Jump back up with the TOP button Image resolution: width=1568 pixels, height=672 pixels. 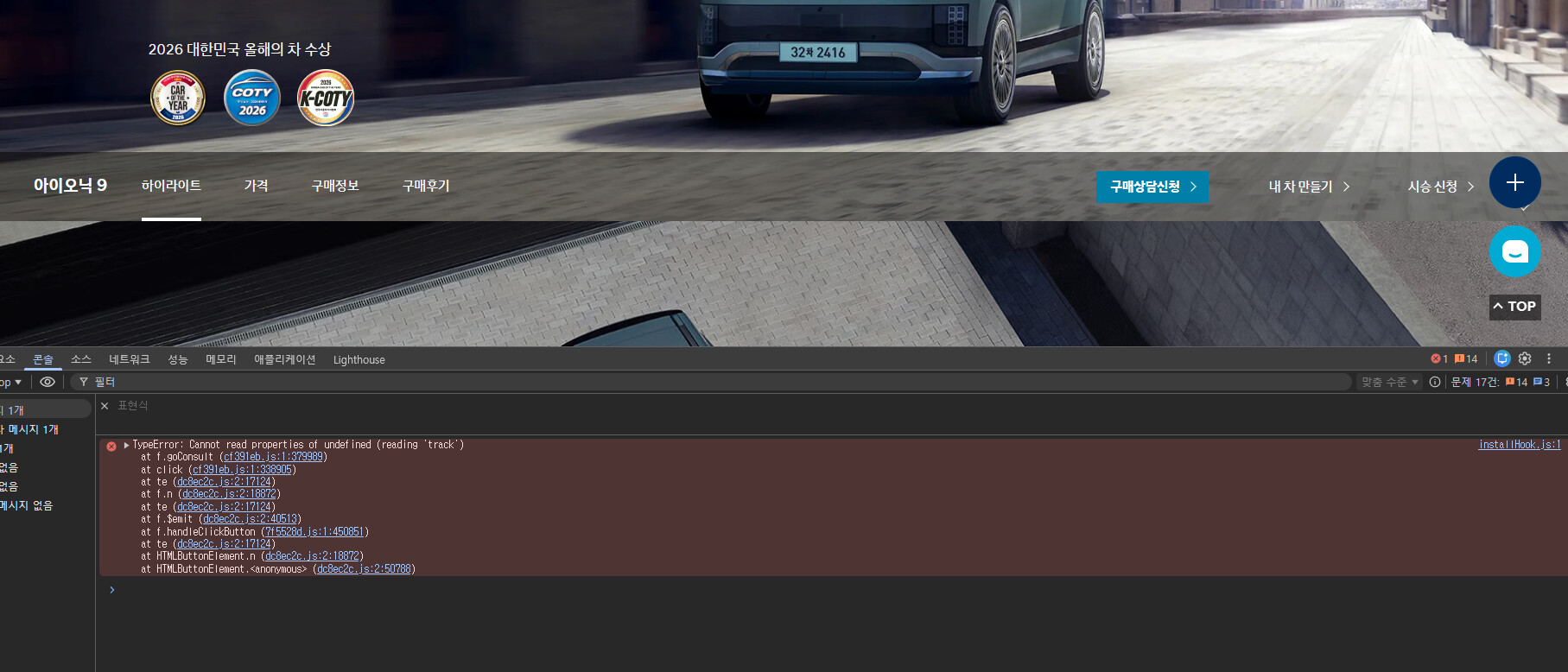coord(1514,307)
